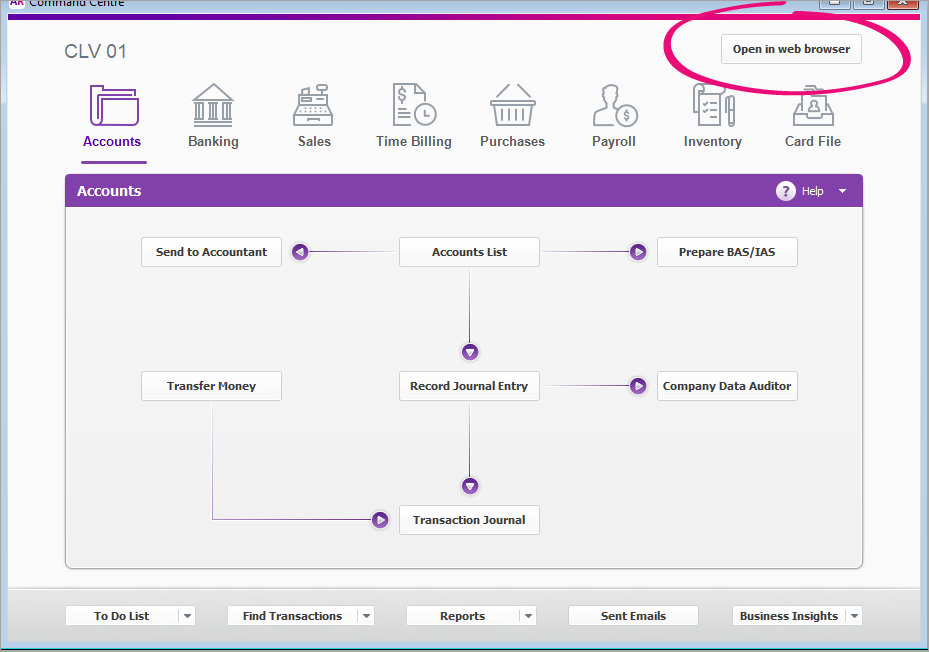The image size is (929, 652).
Task: Select the Payroll person icon
Action: (614, 106)
